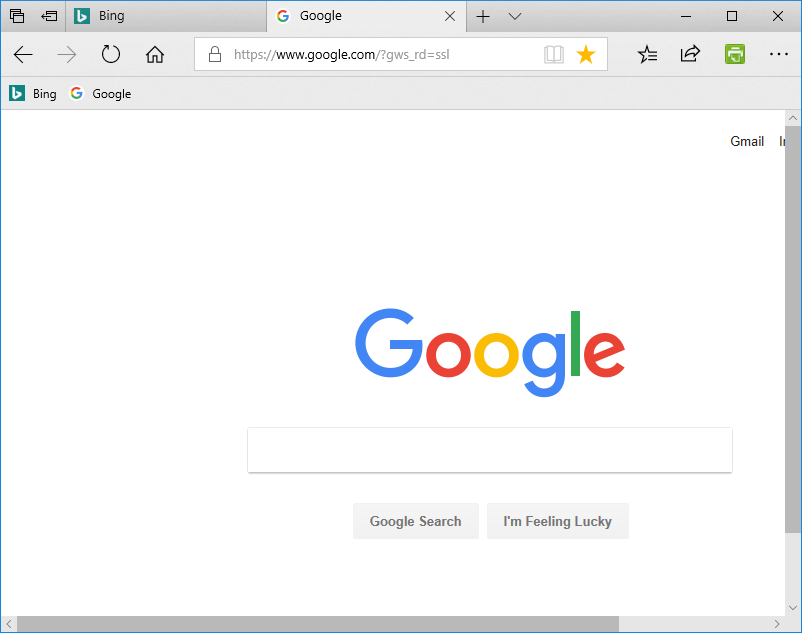Toggle the yellow favorites star
This screenshot has height=633, width=802.
[586, 54]
